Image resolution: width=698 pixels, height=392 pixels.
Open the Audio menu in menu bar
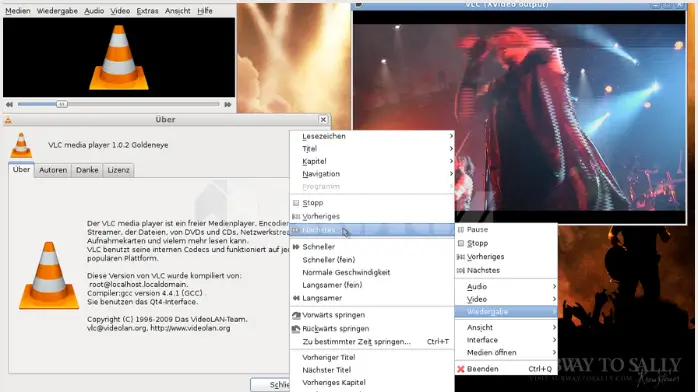point(94,11)
